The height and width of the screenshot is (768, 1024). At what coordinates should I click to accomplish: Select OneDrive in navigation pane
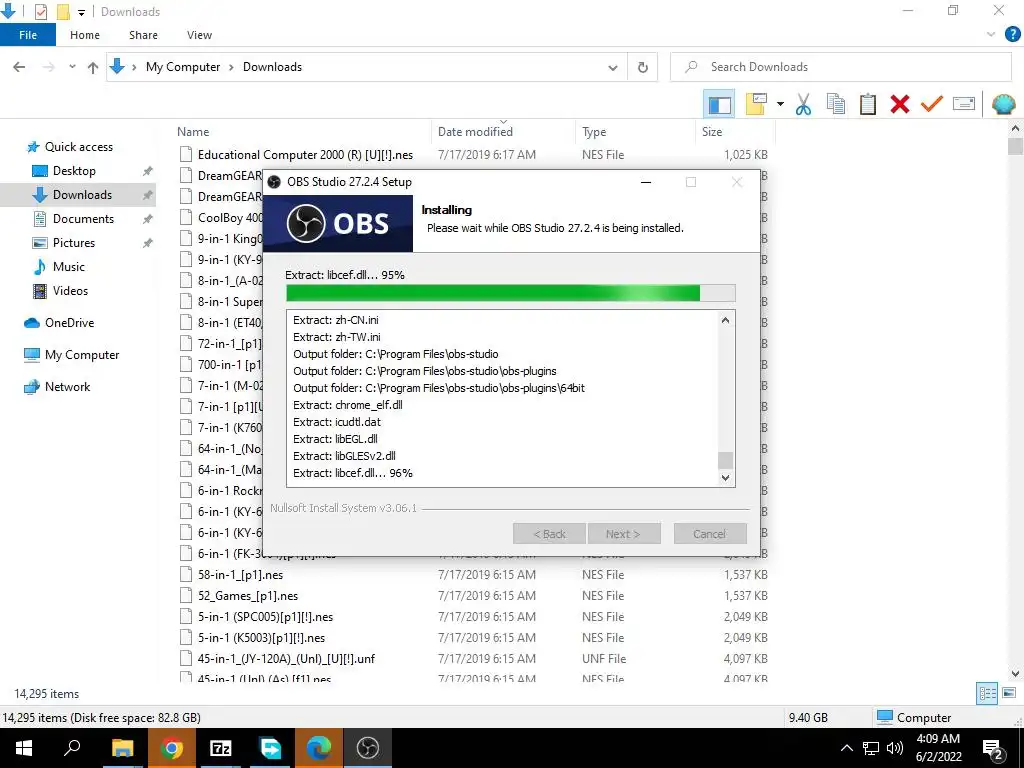point(69,323)
